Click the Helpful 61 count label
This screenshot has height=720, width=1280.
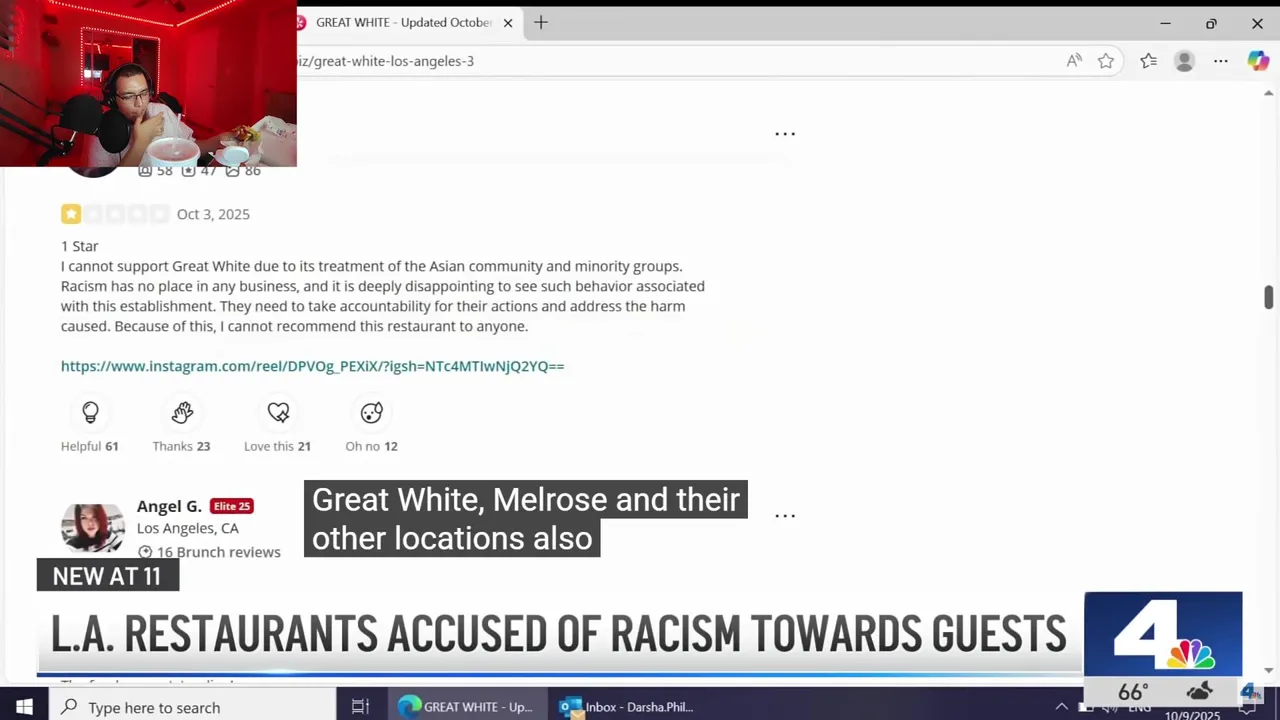(90, 446)
